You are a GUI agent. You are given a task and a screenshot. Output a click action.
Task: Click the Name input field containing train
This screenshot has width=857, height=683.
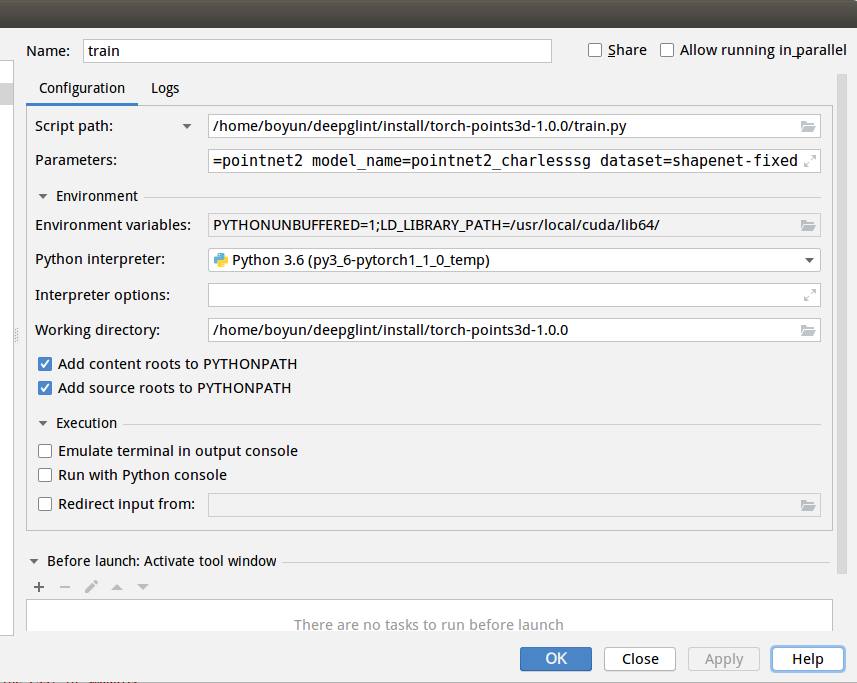click(318, 50)
